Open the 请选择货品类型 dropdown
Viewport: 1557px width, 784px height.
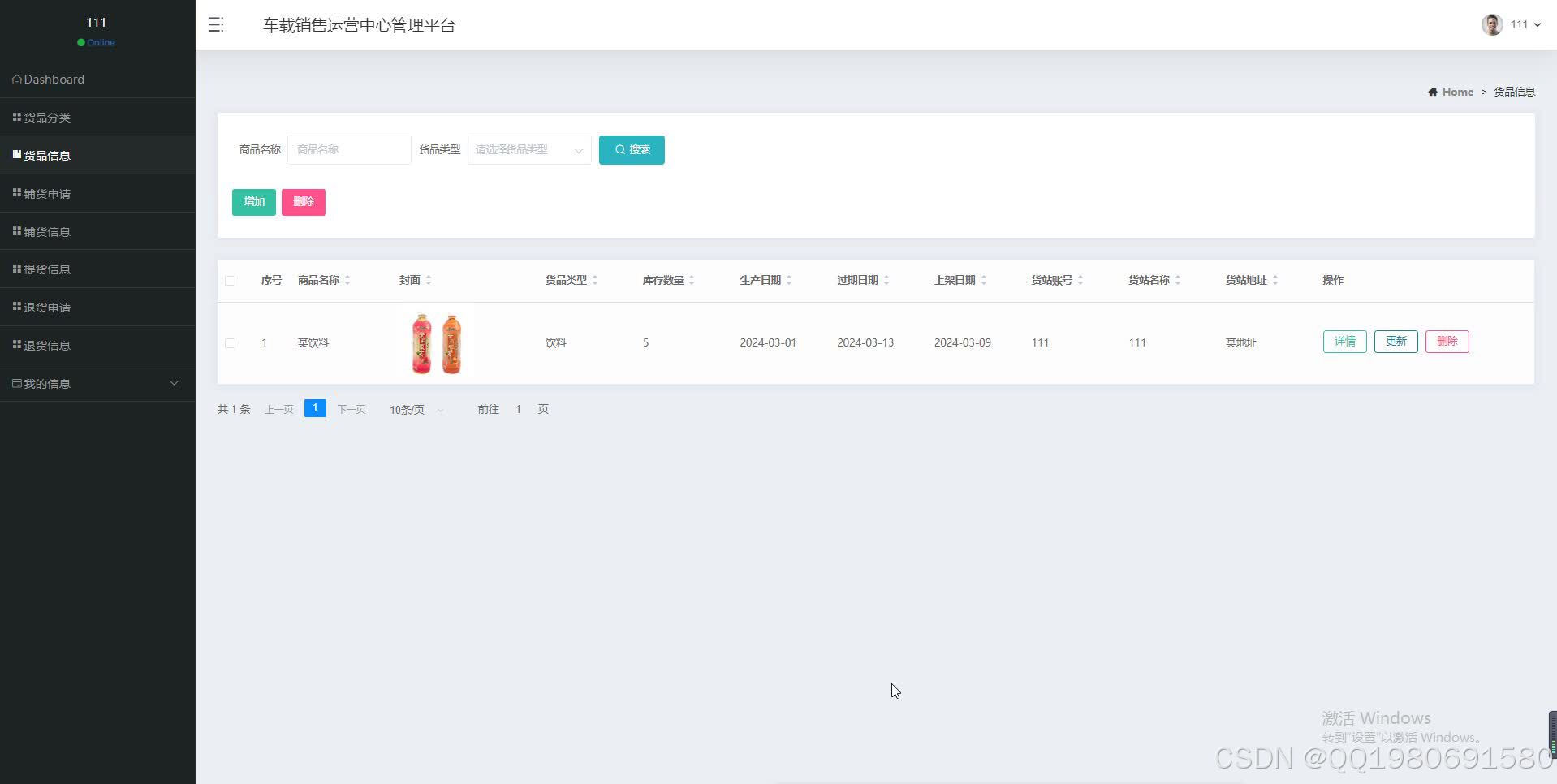coord(528,149)
